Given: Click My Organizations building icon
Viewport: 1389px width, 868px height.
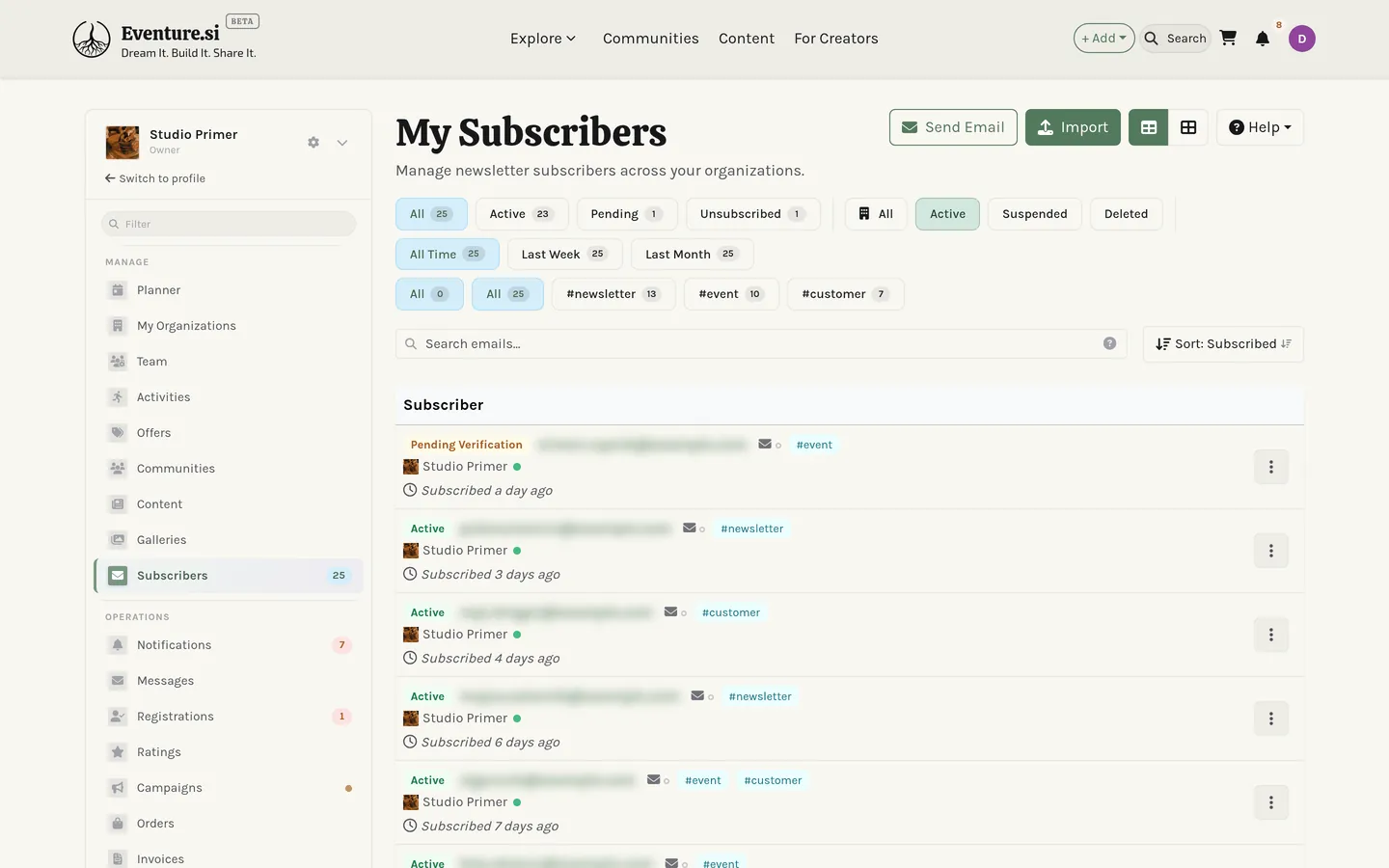Looking at the screenshot, I should (118, 326).
